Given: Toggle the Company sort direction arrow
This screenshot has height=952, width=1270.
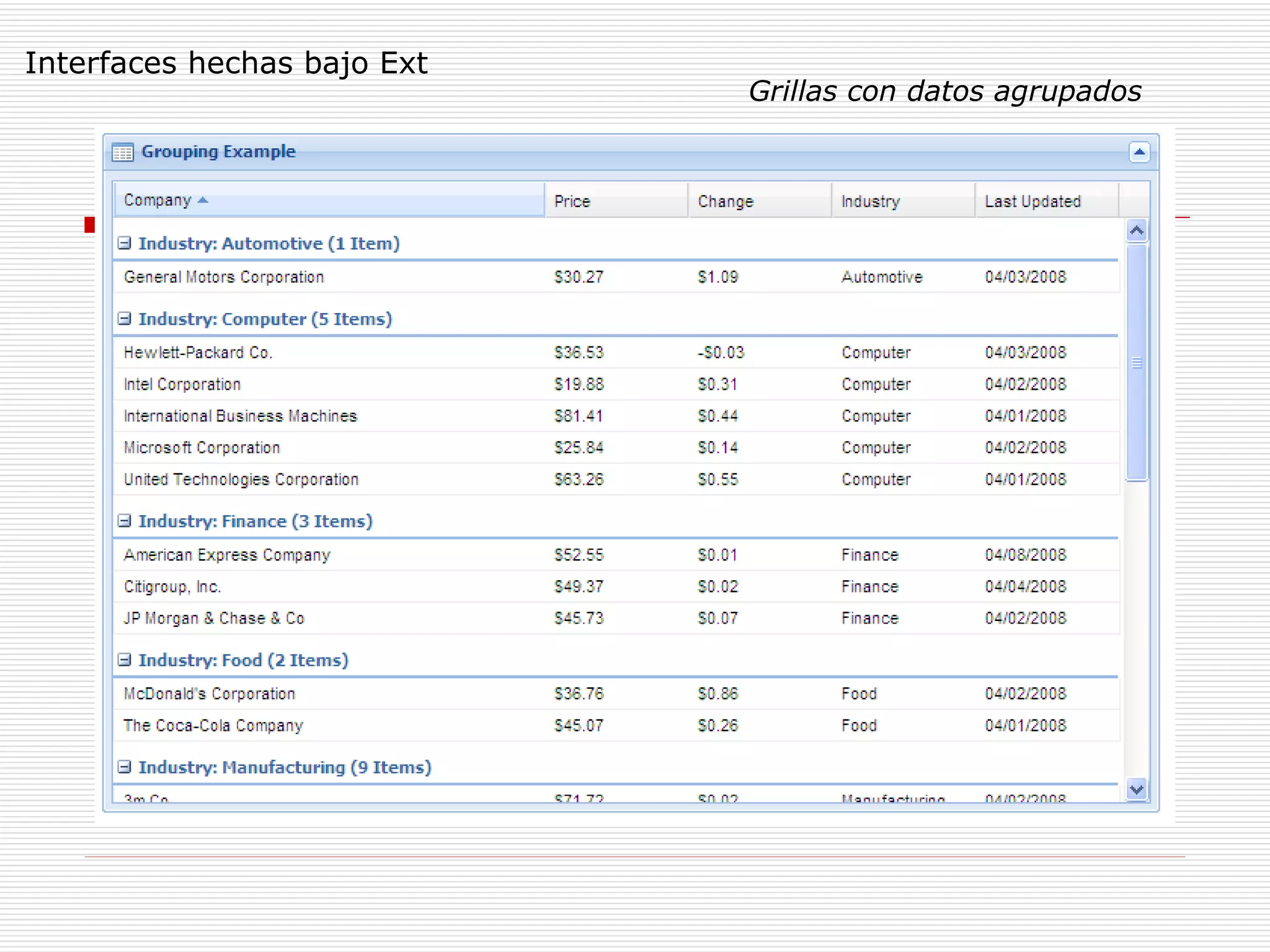Looking at the screenshot, I should (203, 200).
